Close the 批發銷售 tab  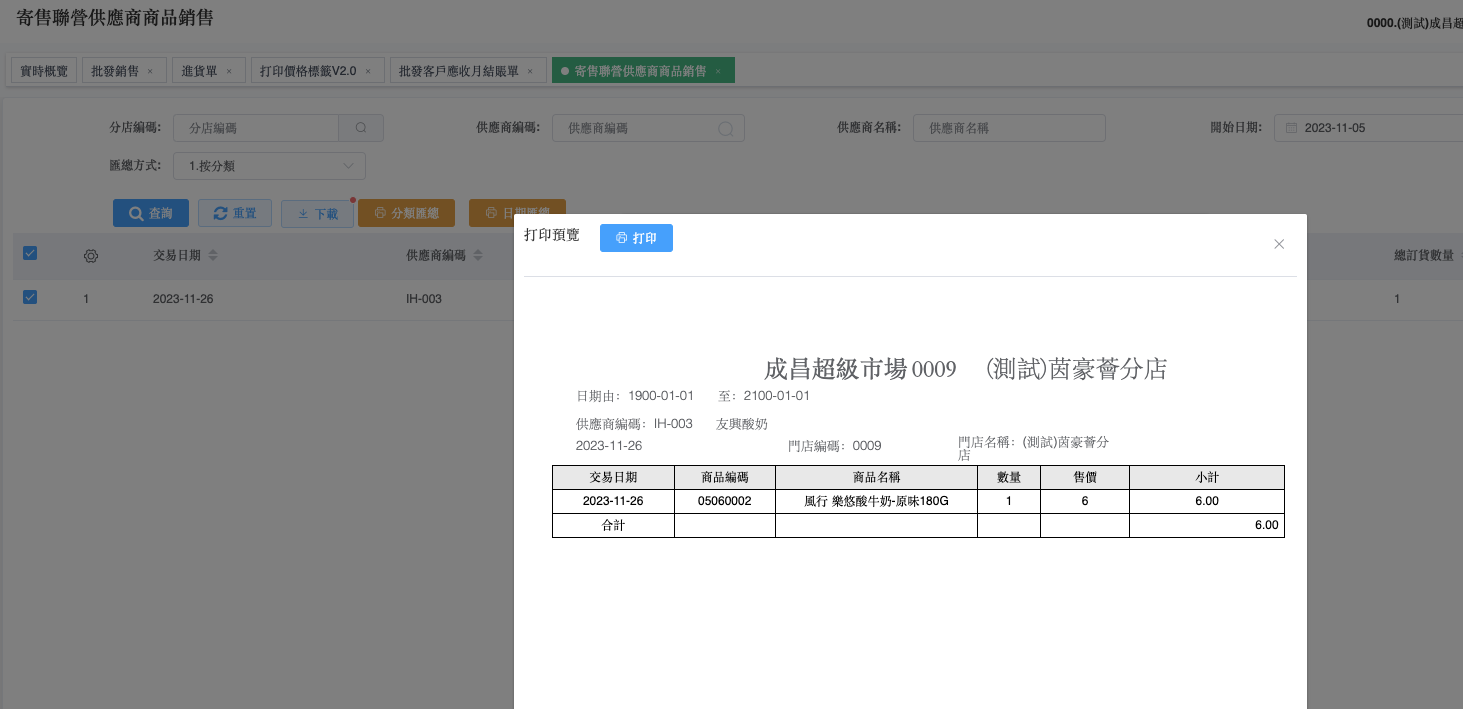tap(150, 72)
